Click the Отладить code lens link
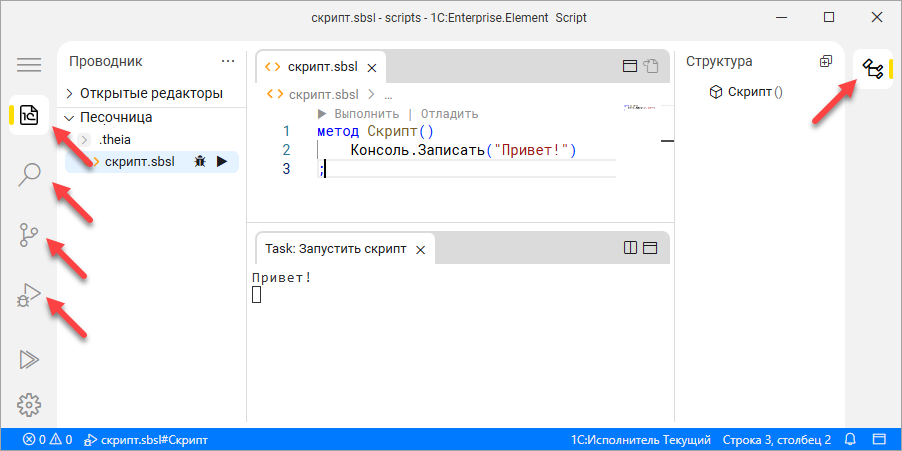 449,114
